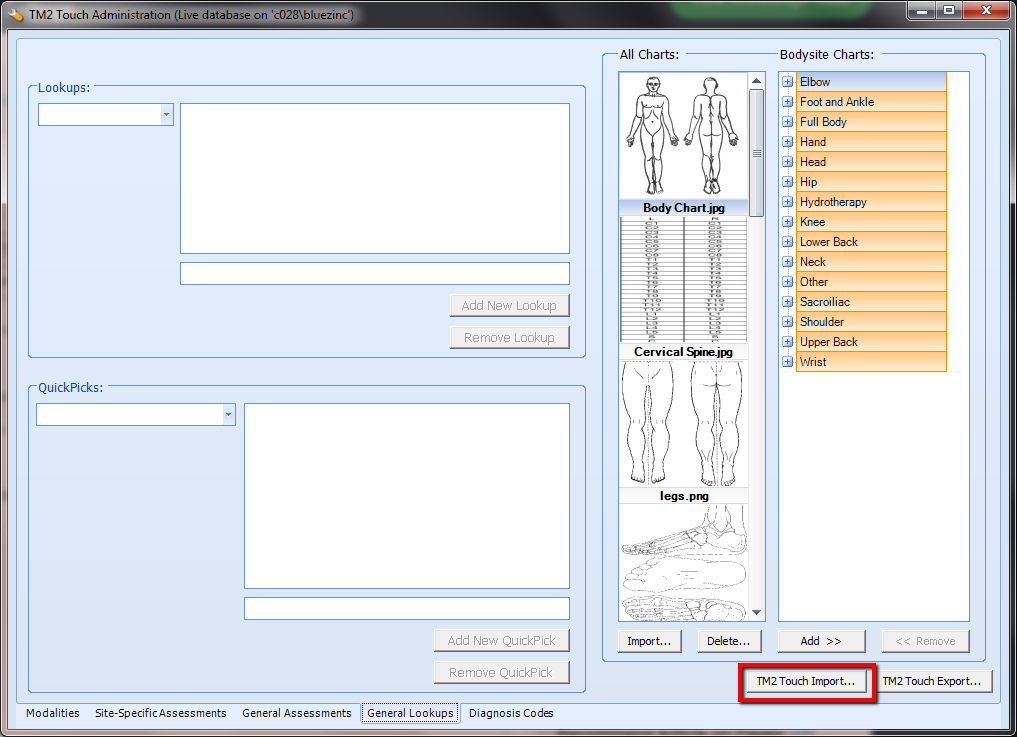Screen dimensions: 1017x737
Task: Open the Diagnosis Codes tab
Action: 511,713
